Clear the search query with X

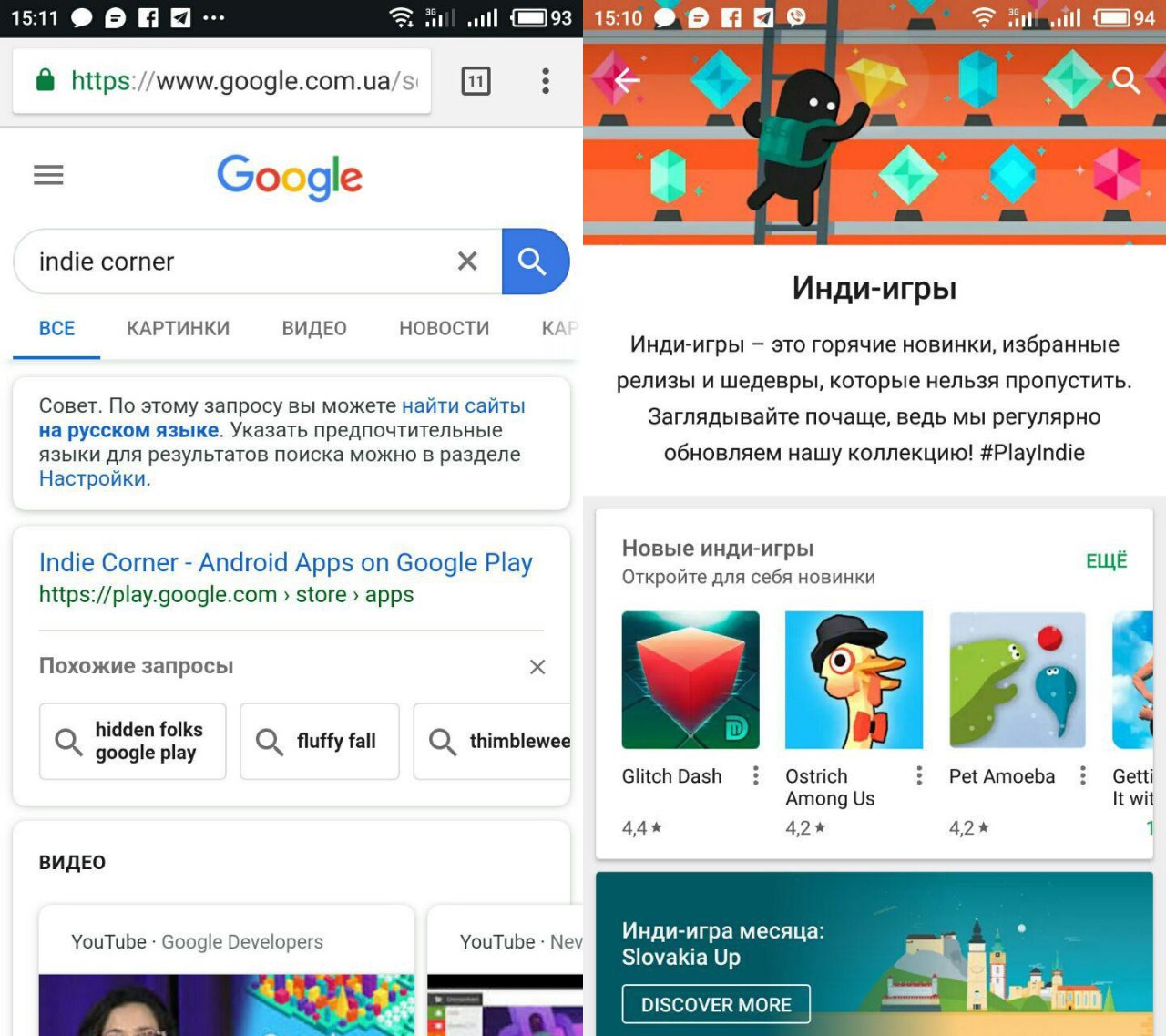467,262
